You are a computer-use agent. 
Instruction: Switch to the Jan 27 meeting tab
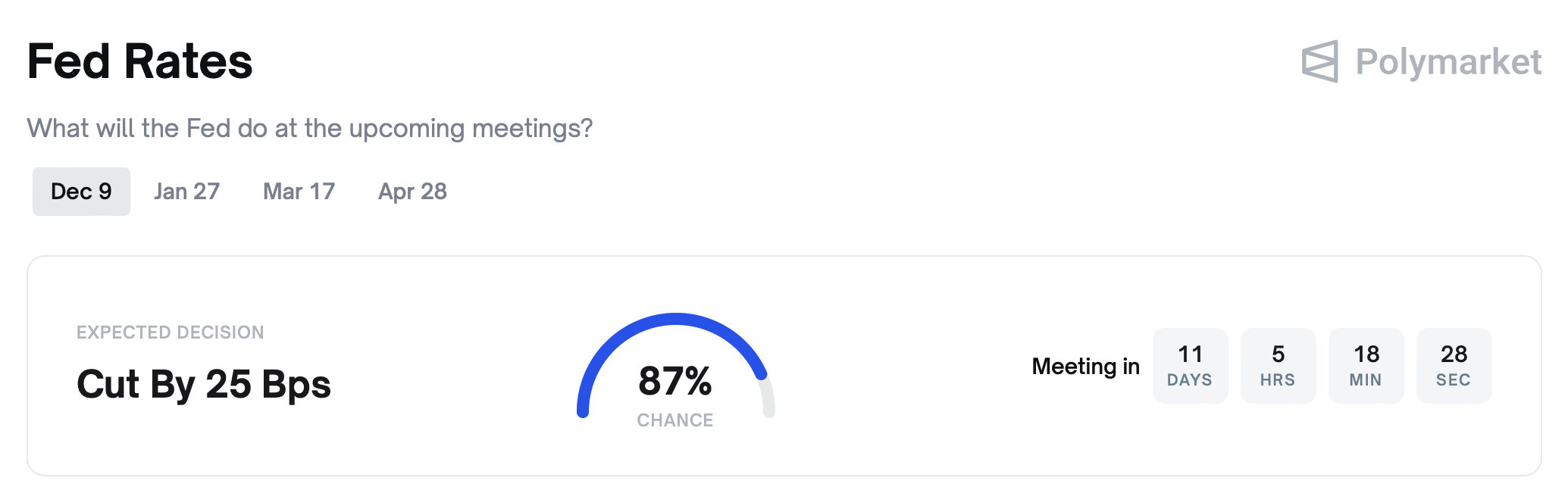pyautogui.click(x=186, y=192)
